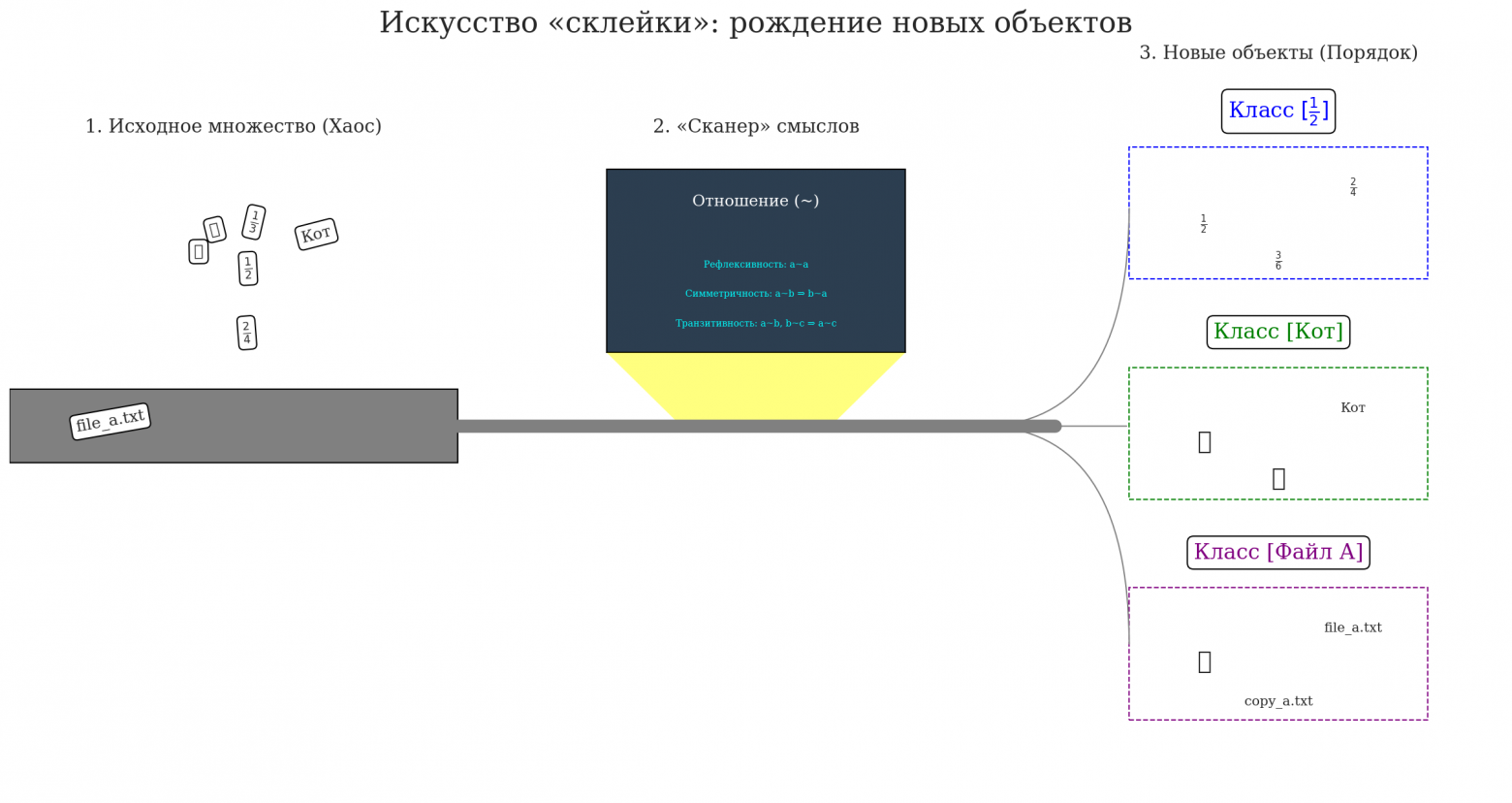The image size is (1512, 803).
Task: Toggle the «Транзитивность» rule at the scanner bottom
Action: pyautogui.click(x=756, y=323)
